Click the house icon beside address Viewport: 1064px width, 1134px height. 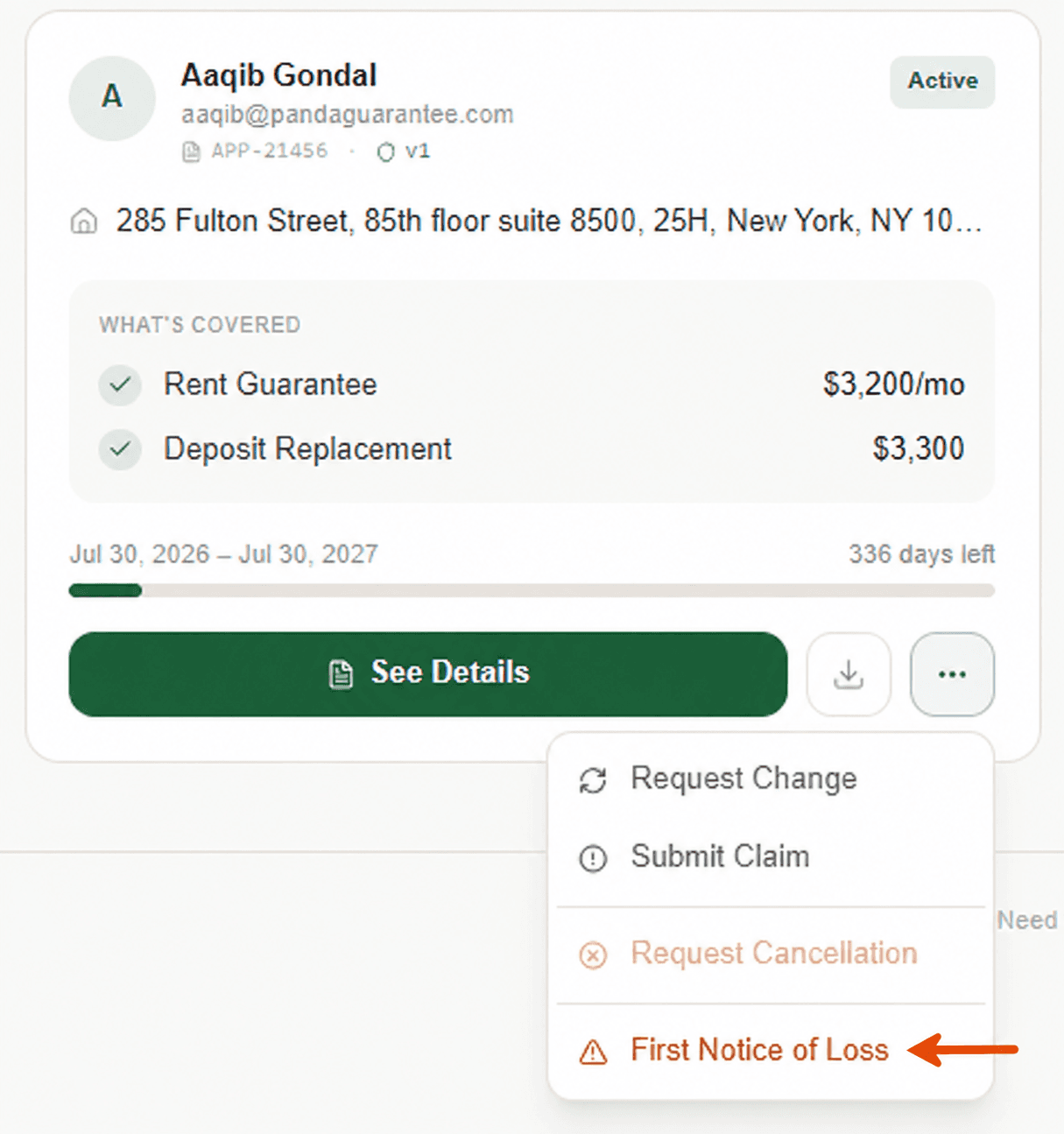coord(84,222)
